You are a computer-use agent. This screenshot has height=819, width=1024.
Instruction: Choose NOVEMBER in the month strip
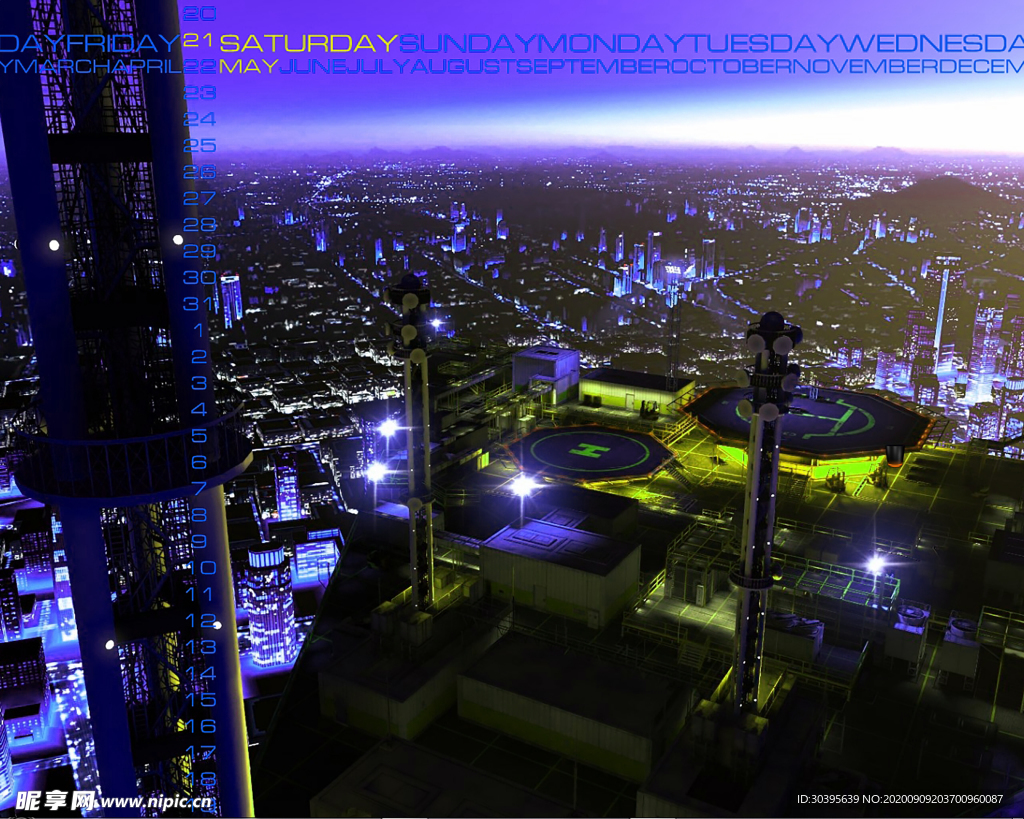pos(866,67)
